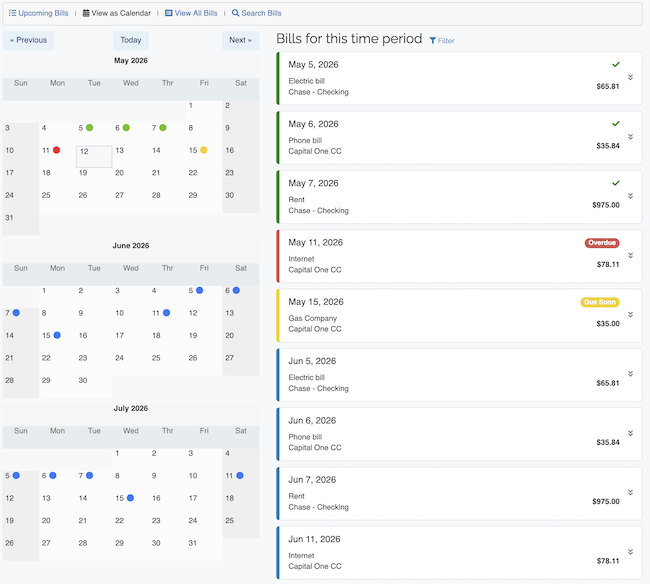
Task: Click the Due Soon badge on Gas Company
Action: pos(600,302)
